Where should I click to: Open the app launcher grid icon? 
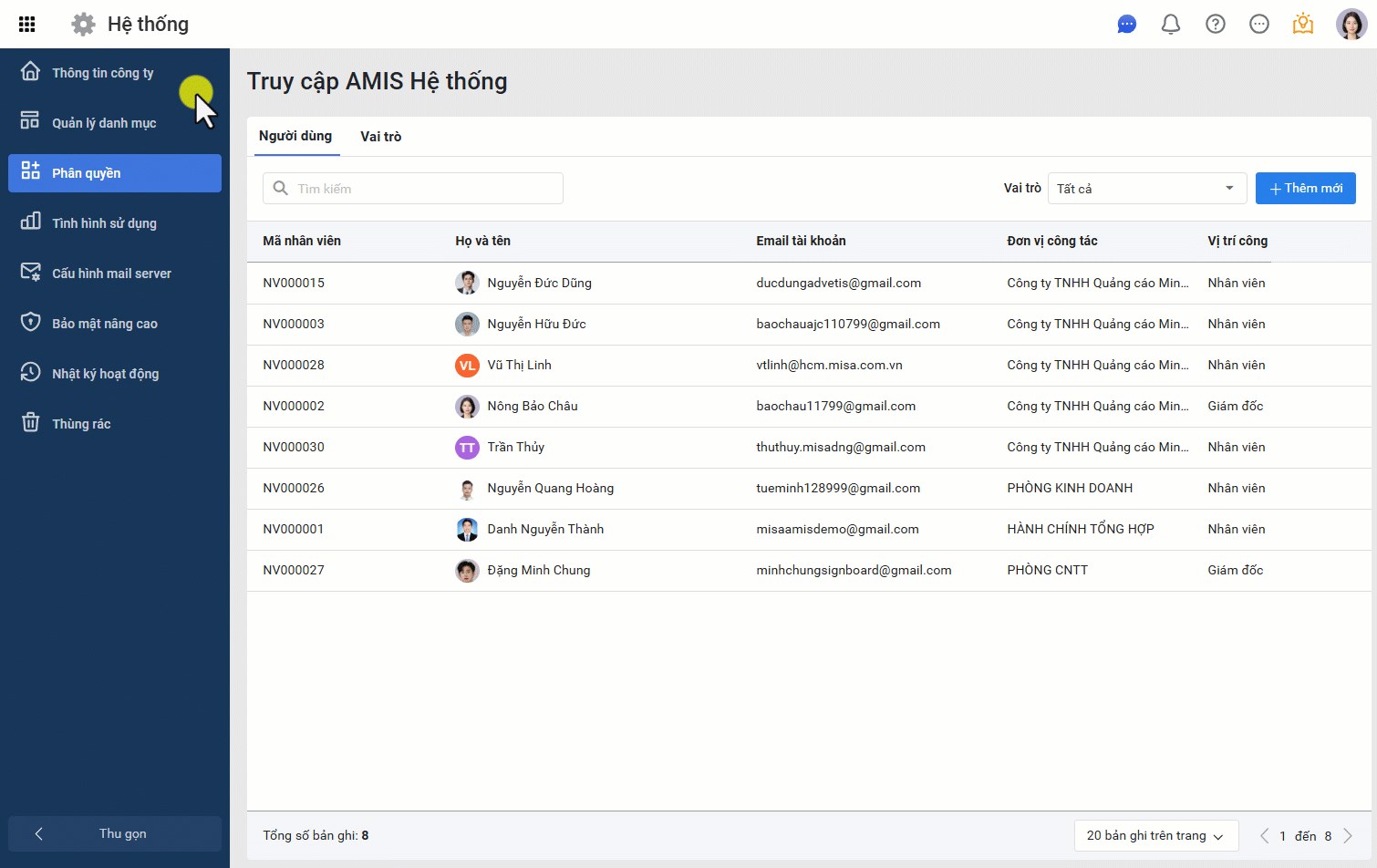27,25
